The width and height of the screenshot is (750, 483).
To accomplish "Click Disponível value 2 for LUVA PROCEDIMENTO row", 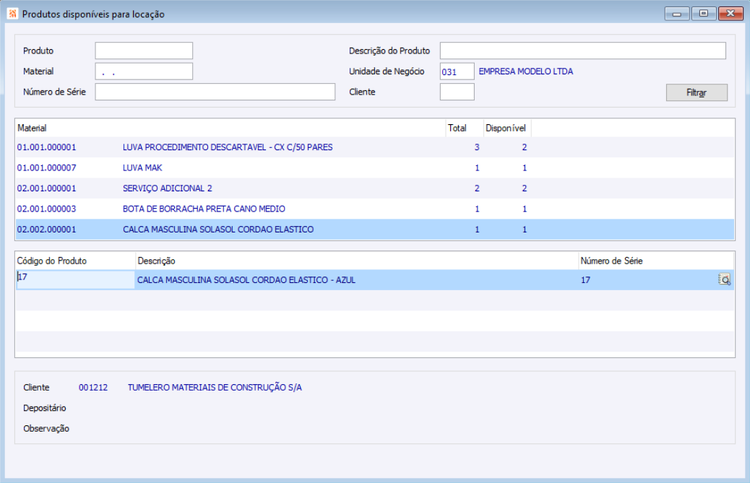I will pos(524,147).
